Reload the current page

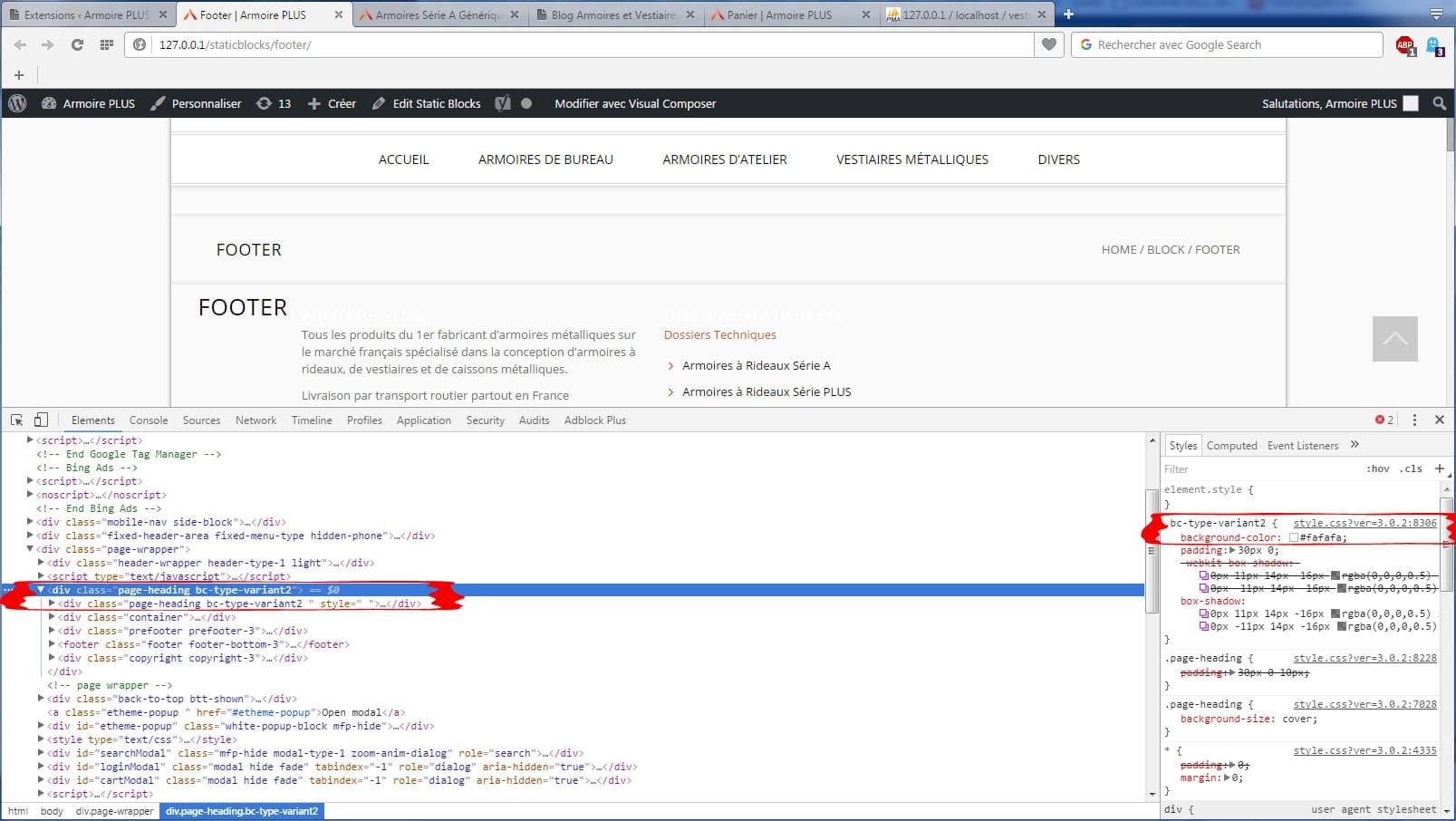point(77,44)
